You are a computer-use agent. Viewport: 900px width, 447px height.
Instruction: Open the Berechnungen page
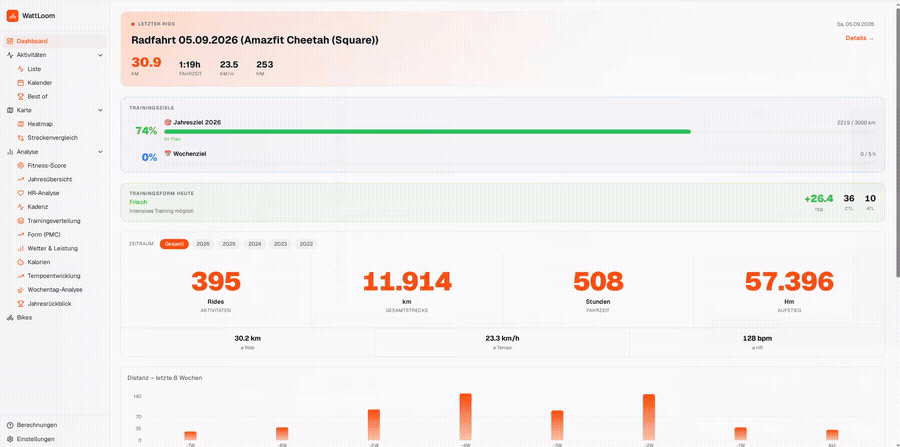pos(55,425)
